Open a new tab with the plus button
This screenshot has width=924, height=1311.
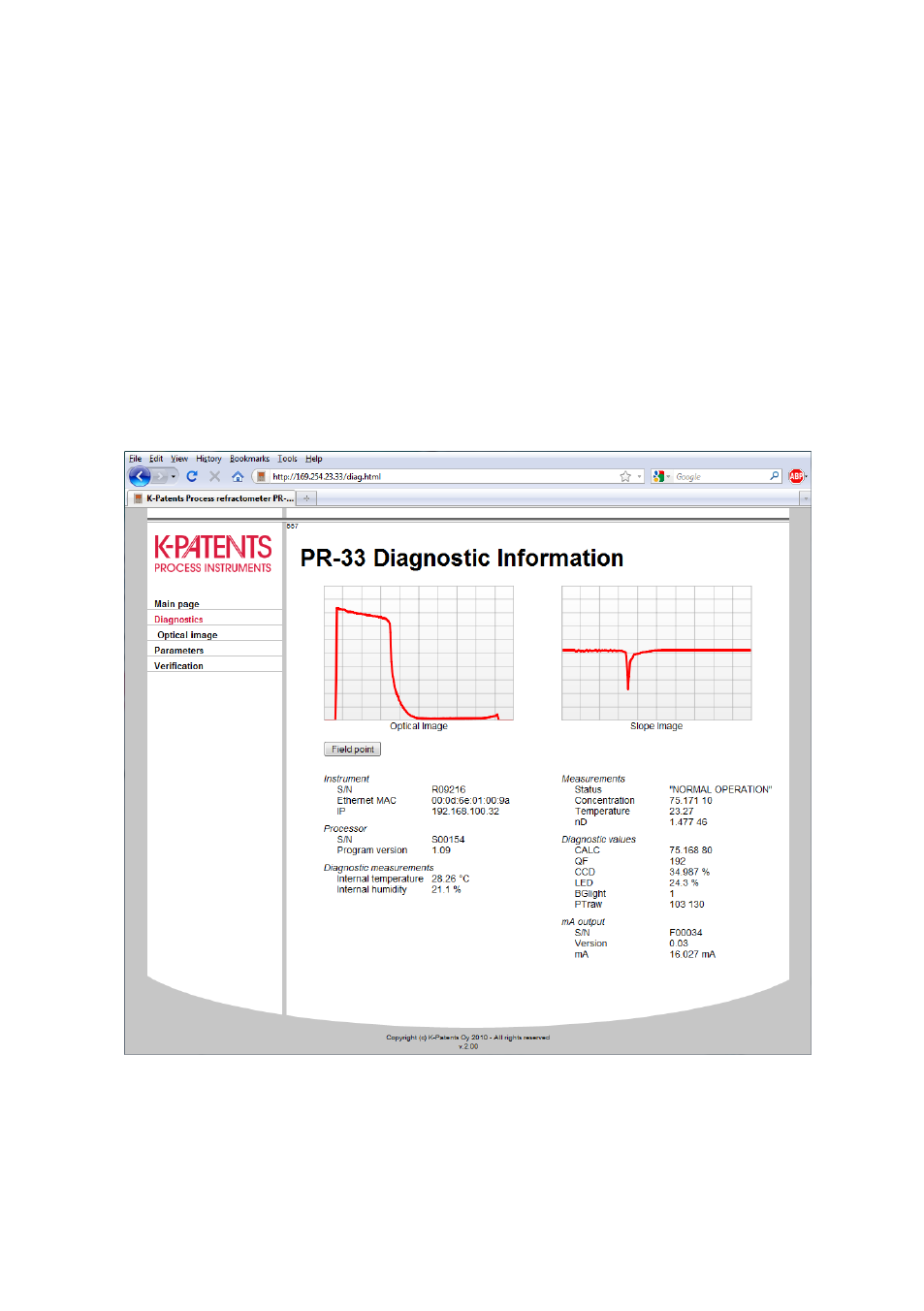306,498
